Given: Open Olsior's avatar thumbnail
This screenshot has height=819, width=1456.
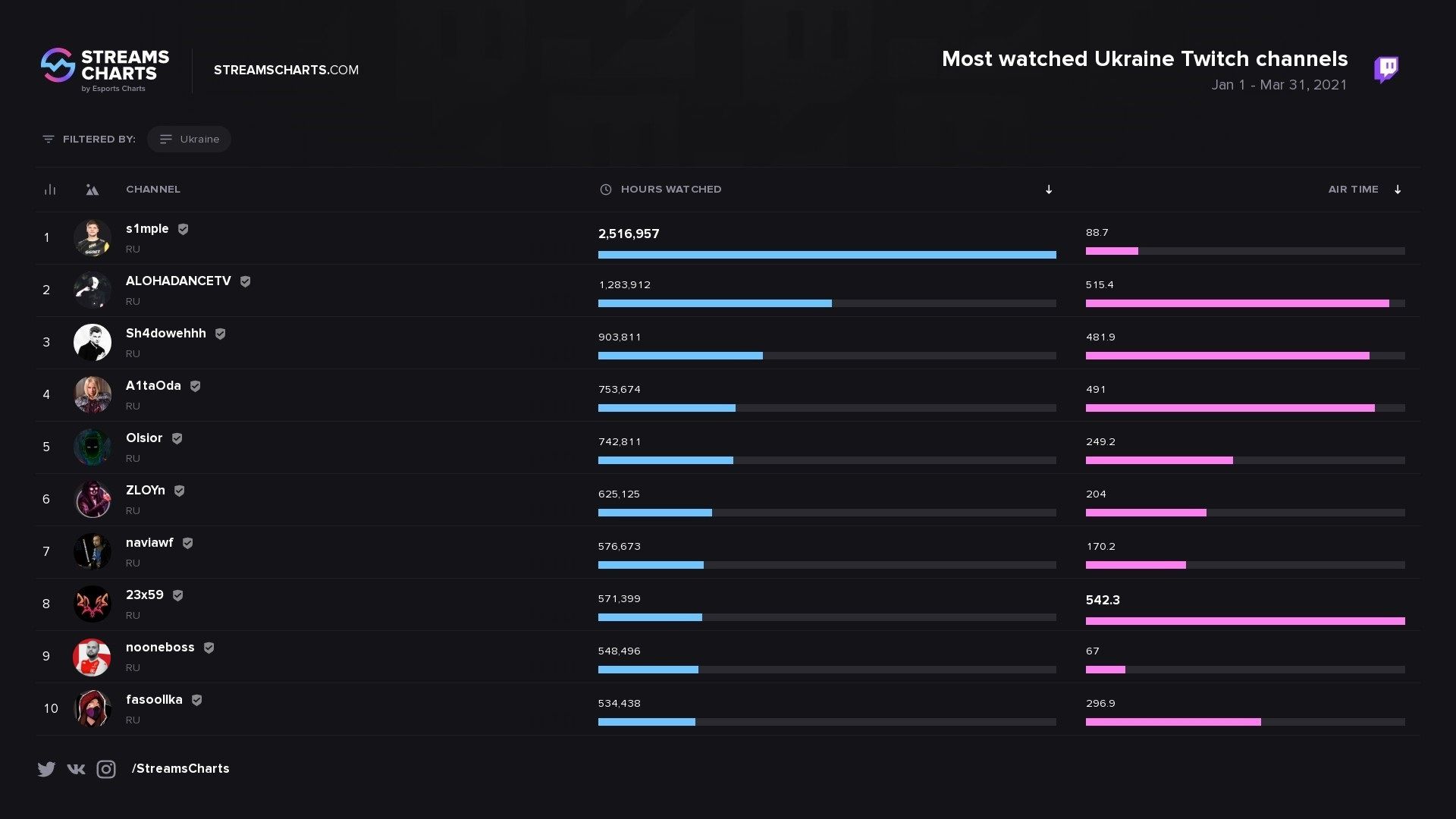Looking at the screenshot, I should tap(93, 447).
